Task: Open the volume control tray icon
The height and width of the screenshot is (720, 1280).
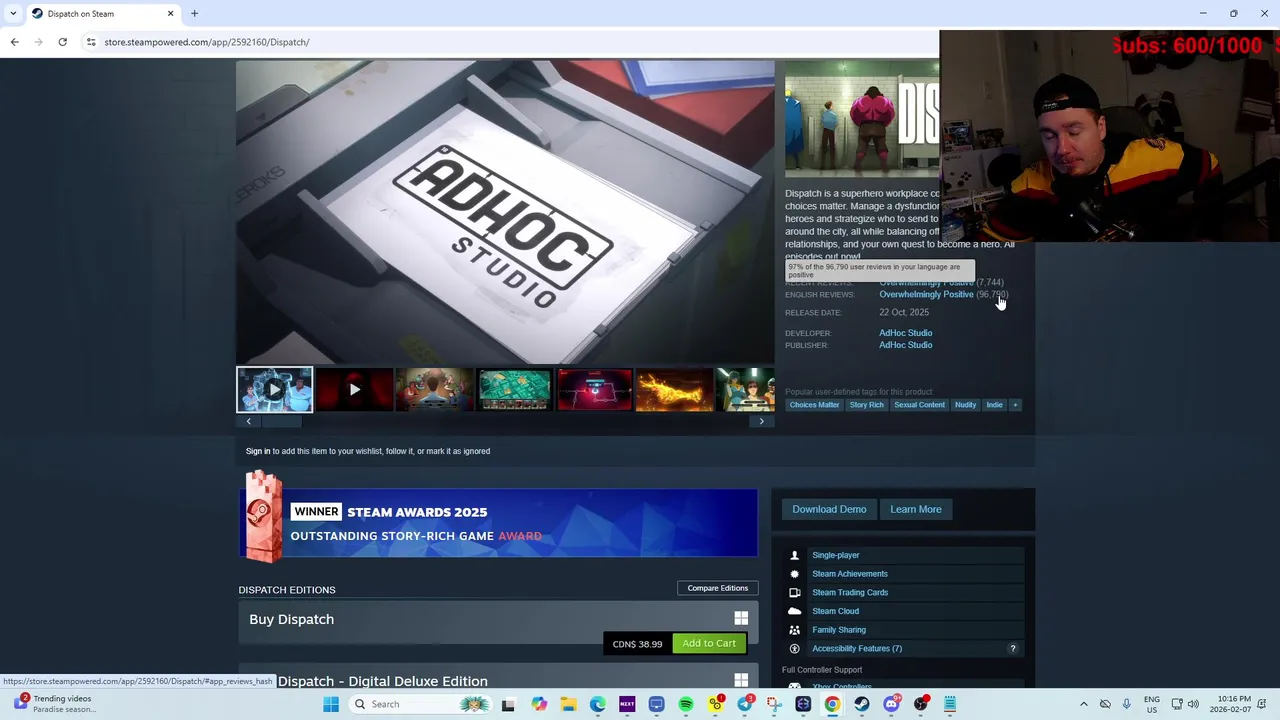Action: pos(1193,704)
